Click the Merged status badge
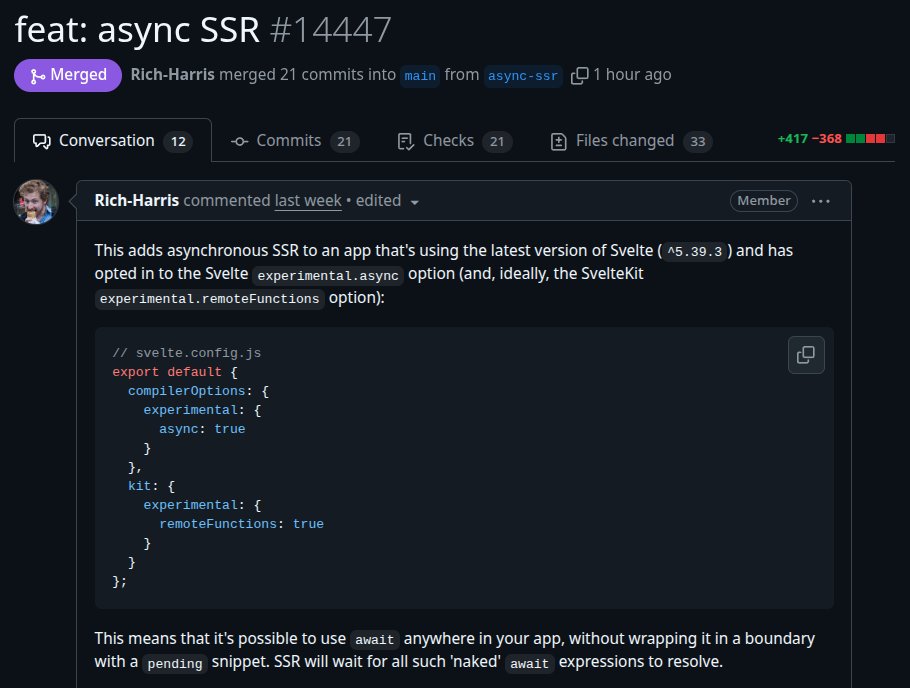The width and height of the screenshot is (910, 688). [68, 75]
